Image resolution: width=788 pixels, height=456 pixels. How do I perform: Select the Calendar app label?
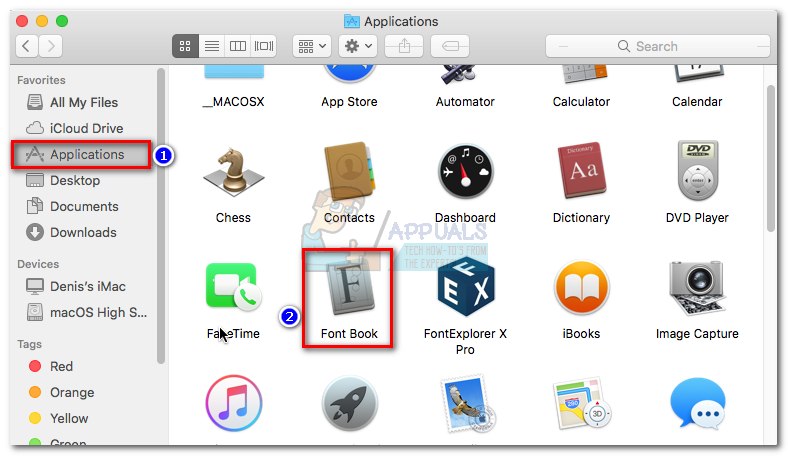click(x=697, y=102)
